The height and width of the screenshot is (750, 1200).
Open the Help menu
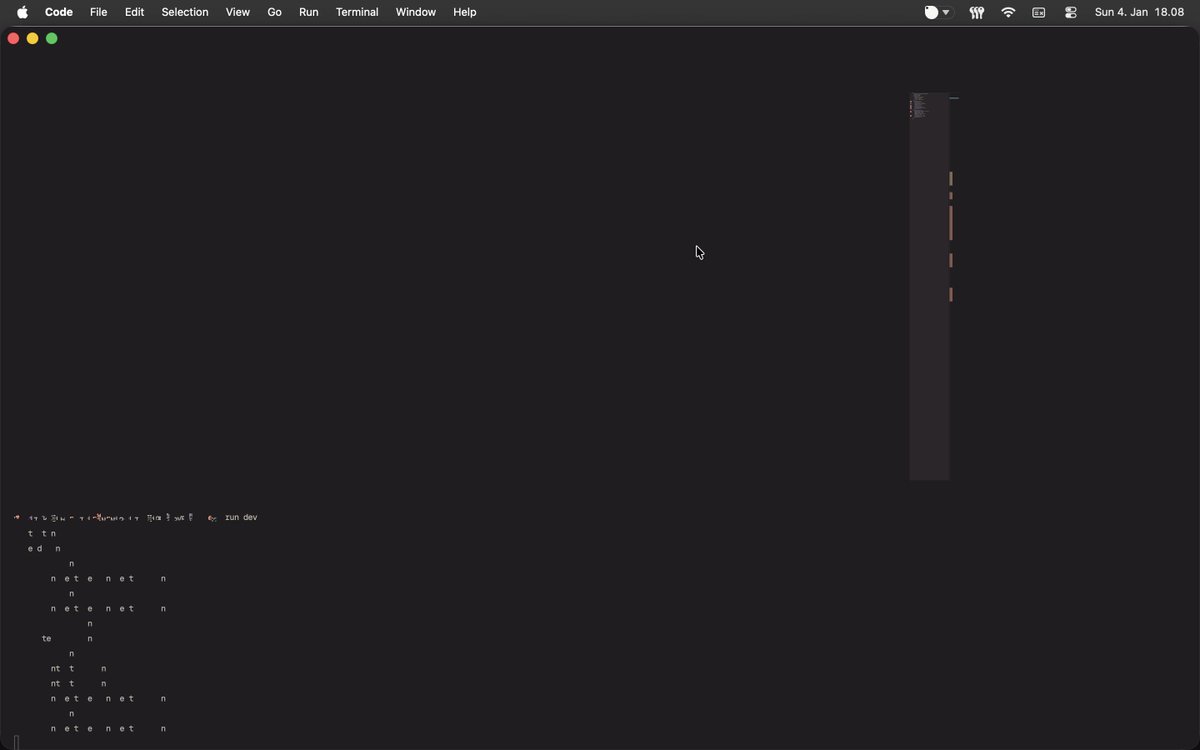pos(465,12)
